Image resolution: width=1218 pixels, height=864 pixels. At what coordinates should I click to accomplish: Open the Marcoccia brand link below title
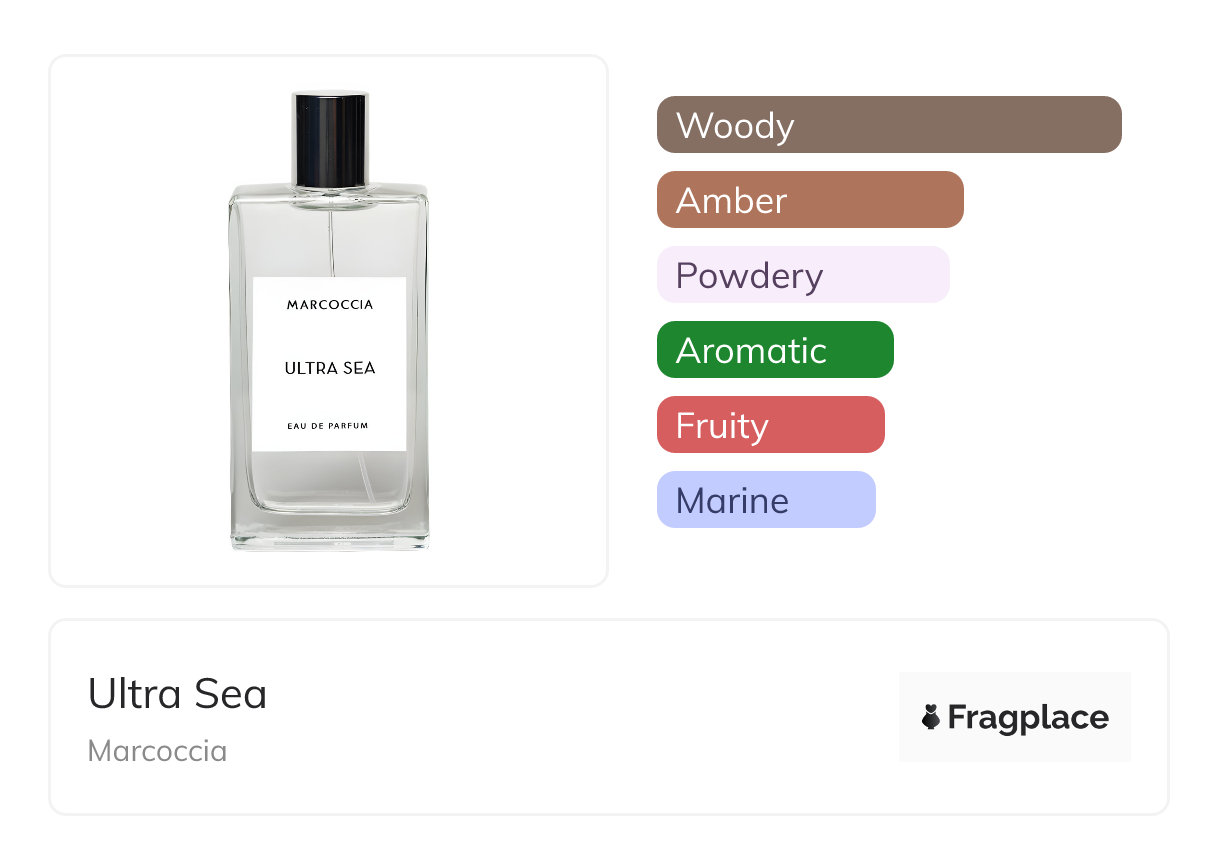click(157, 751)
